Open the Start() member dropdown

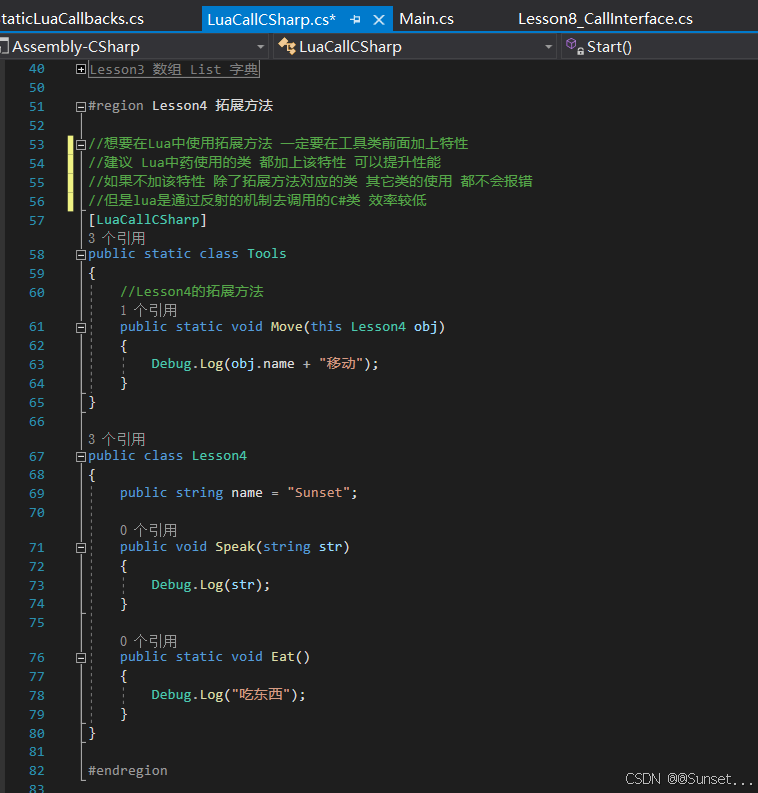tap(659, 47)
